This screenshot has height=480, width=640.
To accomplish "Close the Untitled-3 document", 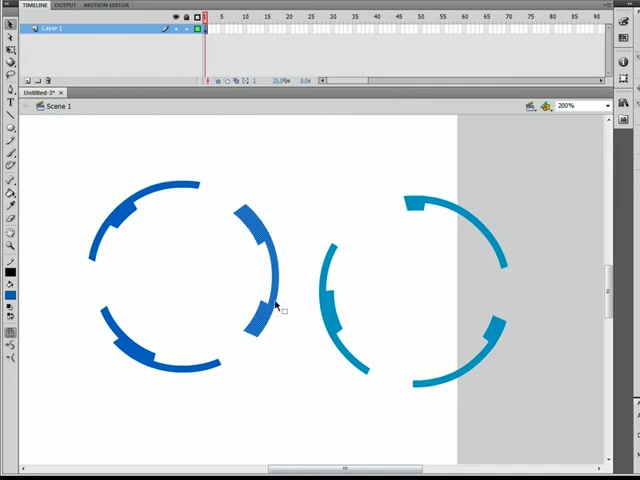I will coord(61,93).
